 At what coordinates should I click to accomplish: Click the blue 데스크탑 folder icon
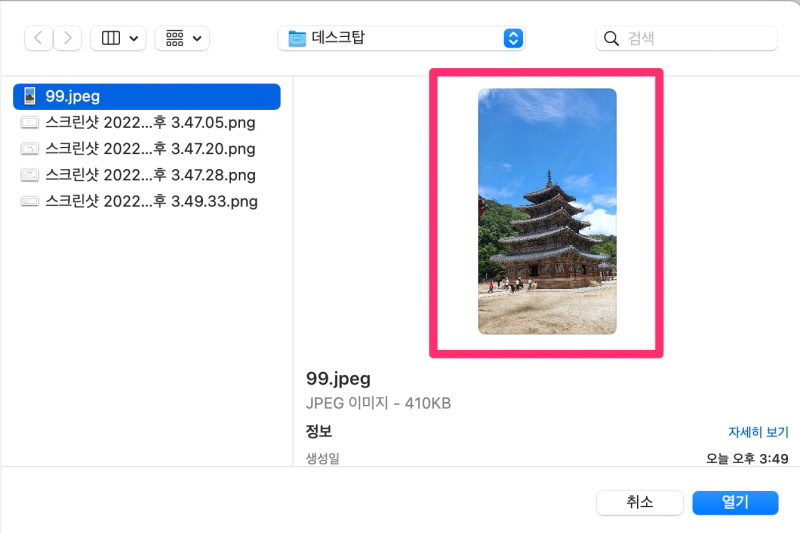[297, 38]
